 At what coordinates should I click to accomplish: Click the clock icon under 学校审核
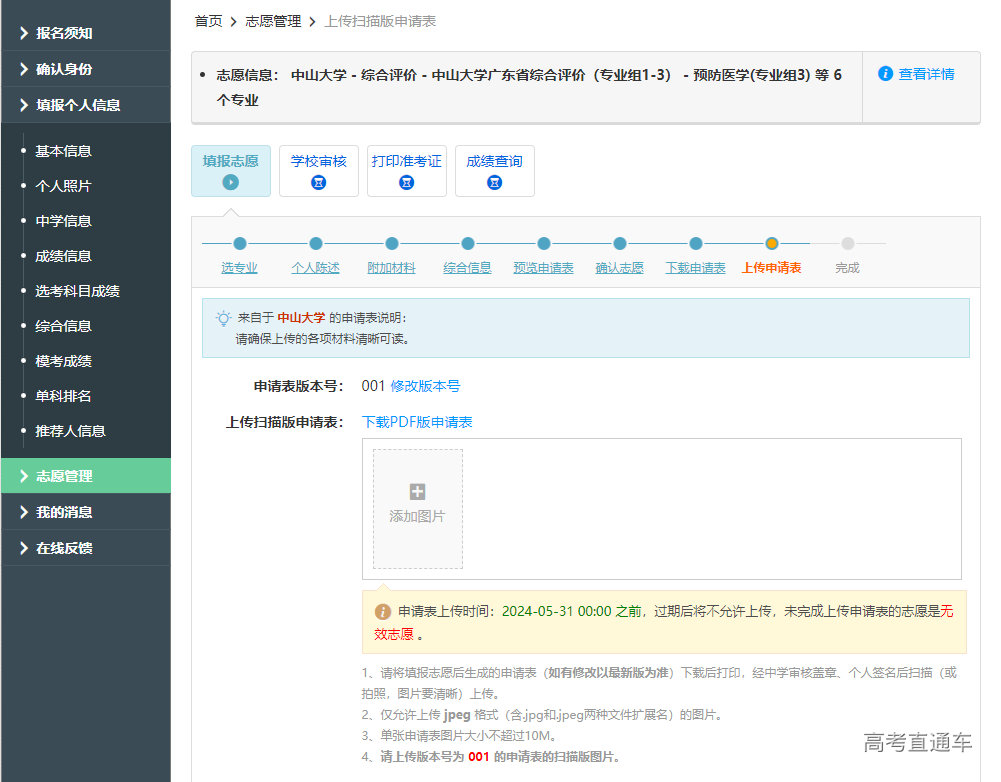click(318, 184)
